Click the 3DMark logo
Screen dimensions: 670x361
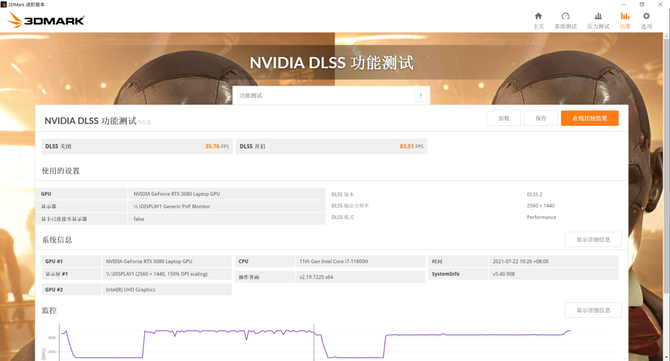click(x=46, y=20)
